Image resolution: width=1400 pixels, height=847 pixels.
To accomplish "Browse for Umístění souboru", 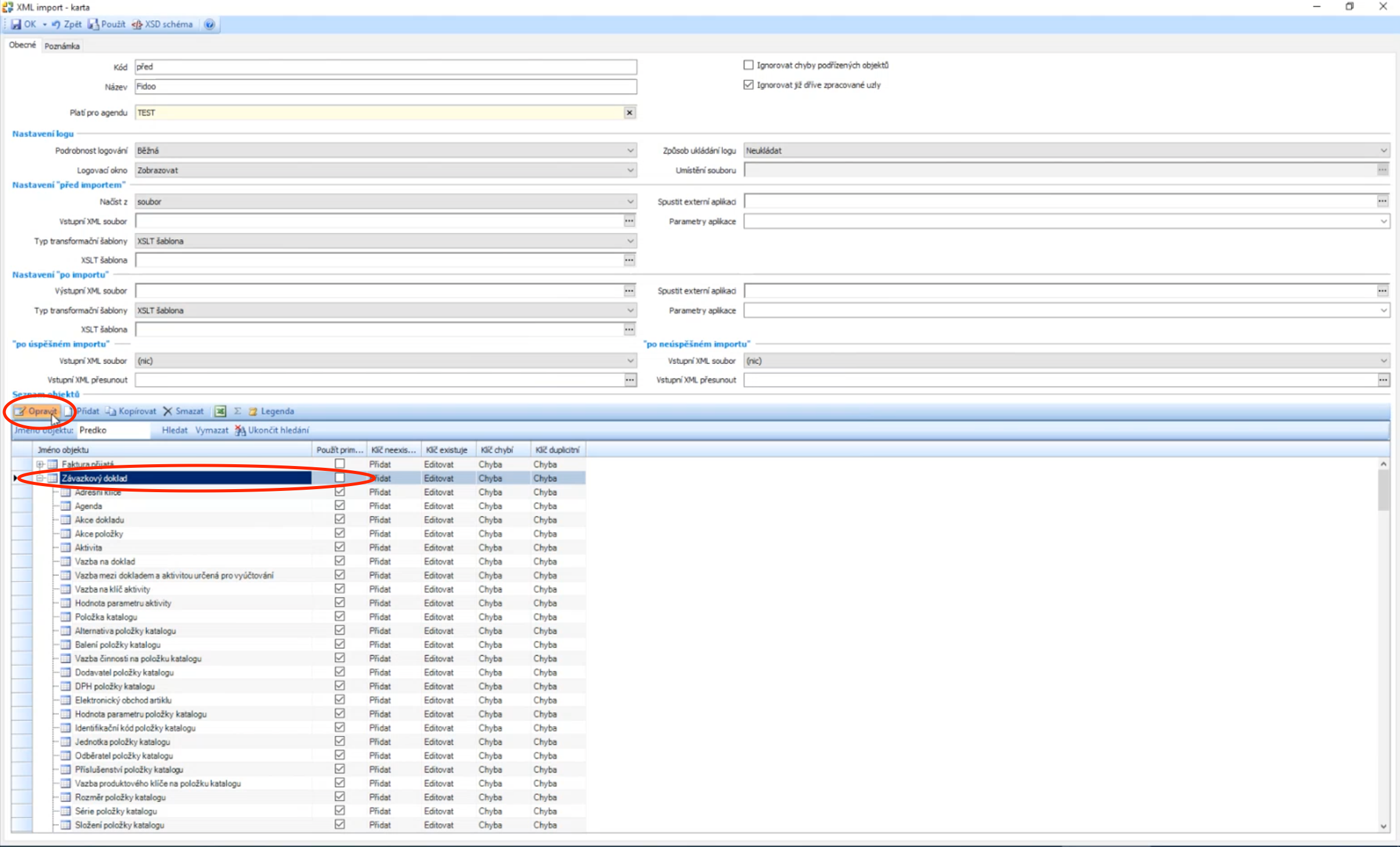I will pos(1382,170).
